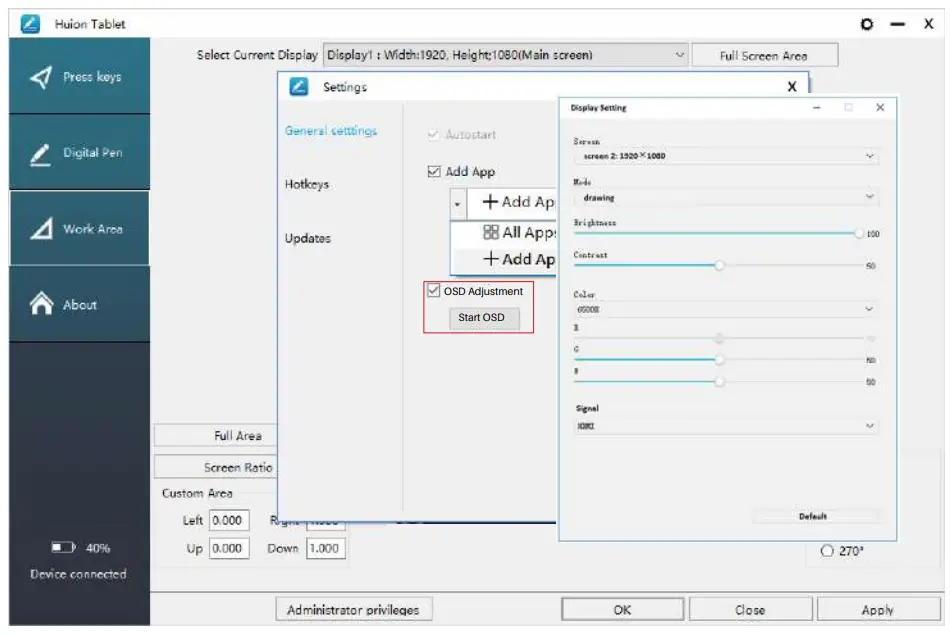Image resolution: width=950 pixels, height=636 pixels.
Task: Open the About section
Action: (x=42, y=305)
